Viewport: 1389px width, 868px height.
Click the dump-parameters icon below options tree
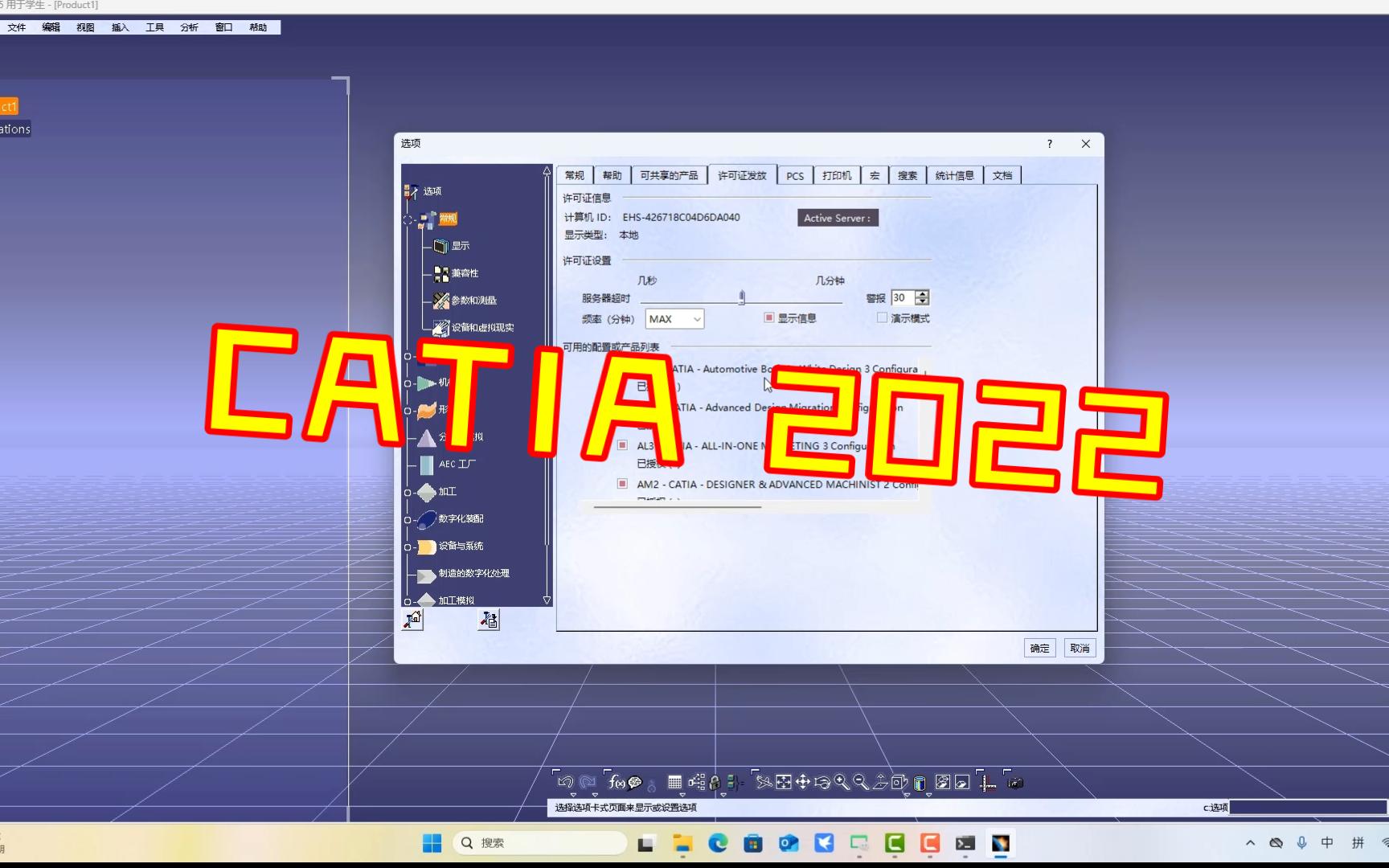tap(489, 620)
